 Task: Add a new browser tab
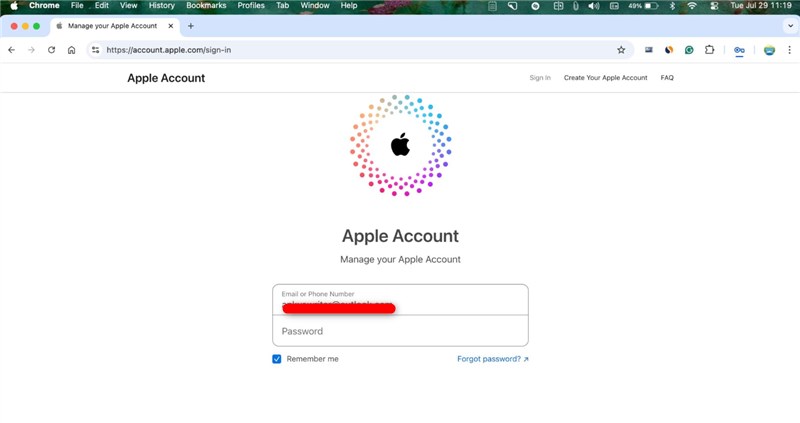coord(191,26)
